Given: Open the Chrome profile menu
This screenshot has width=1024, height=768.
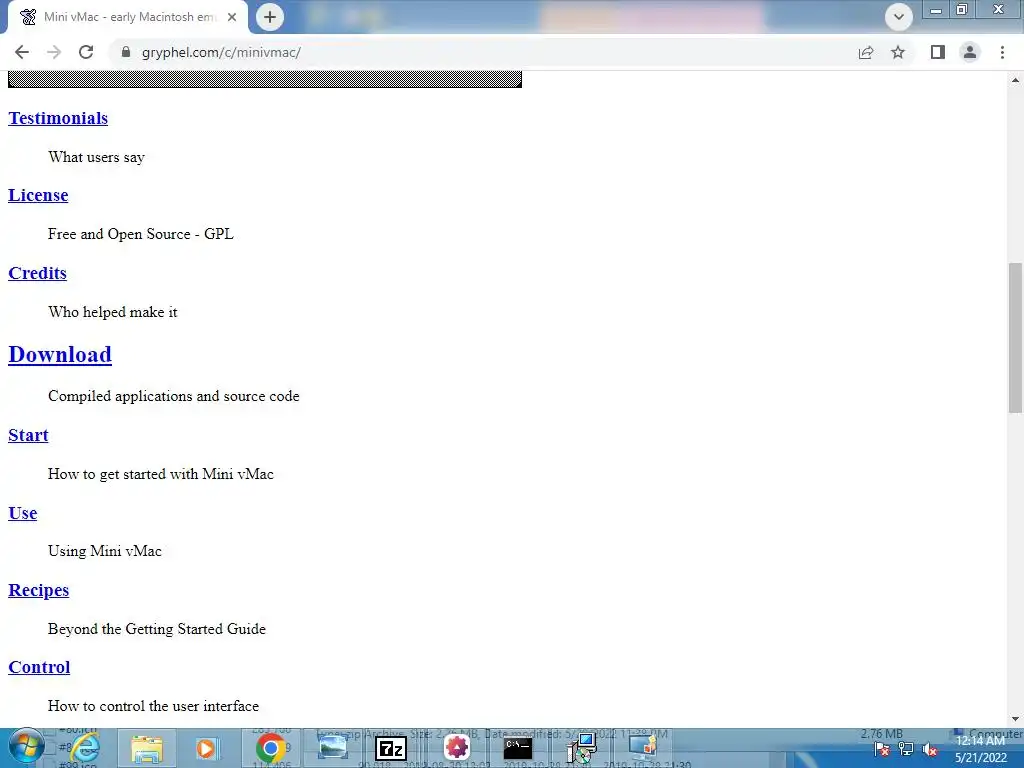Looking at the screenshot, I should point(970,52).
